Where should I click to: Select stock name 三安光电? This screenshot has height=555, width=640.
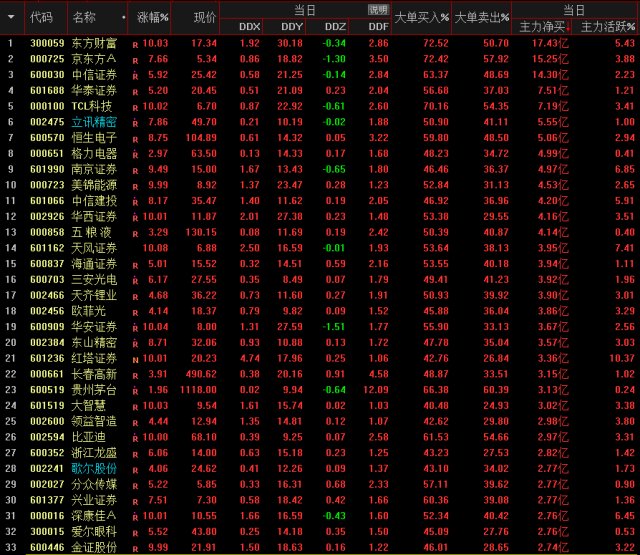point(94,280)
